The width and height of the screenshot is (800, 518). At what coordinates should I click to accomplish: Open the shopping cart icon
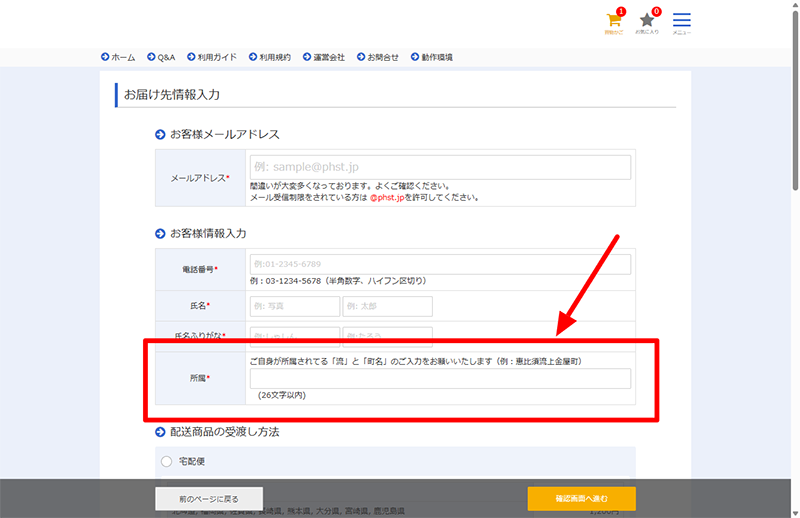pyautogui.click(x=614, y=21)
